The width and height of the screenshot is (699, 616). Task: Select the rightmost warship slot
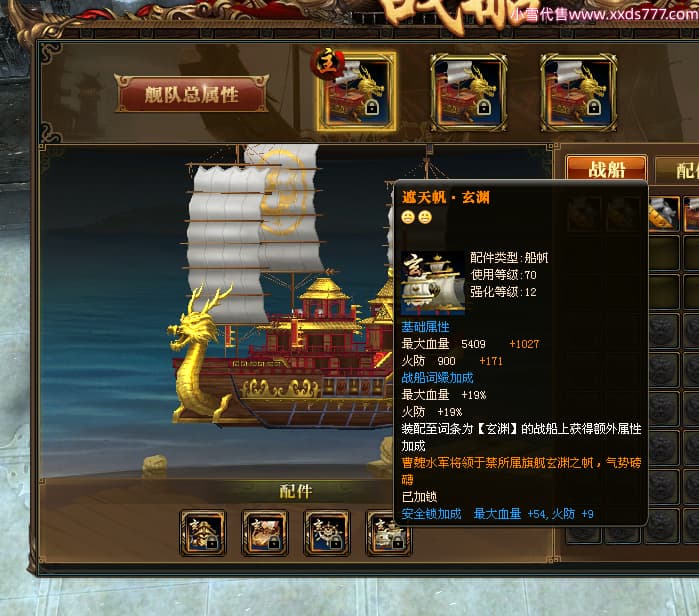pyautogui.click(x=579, y=93)
